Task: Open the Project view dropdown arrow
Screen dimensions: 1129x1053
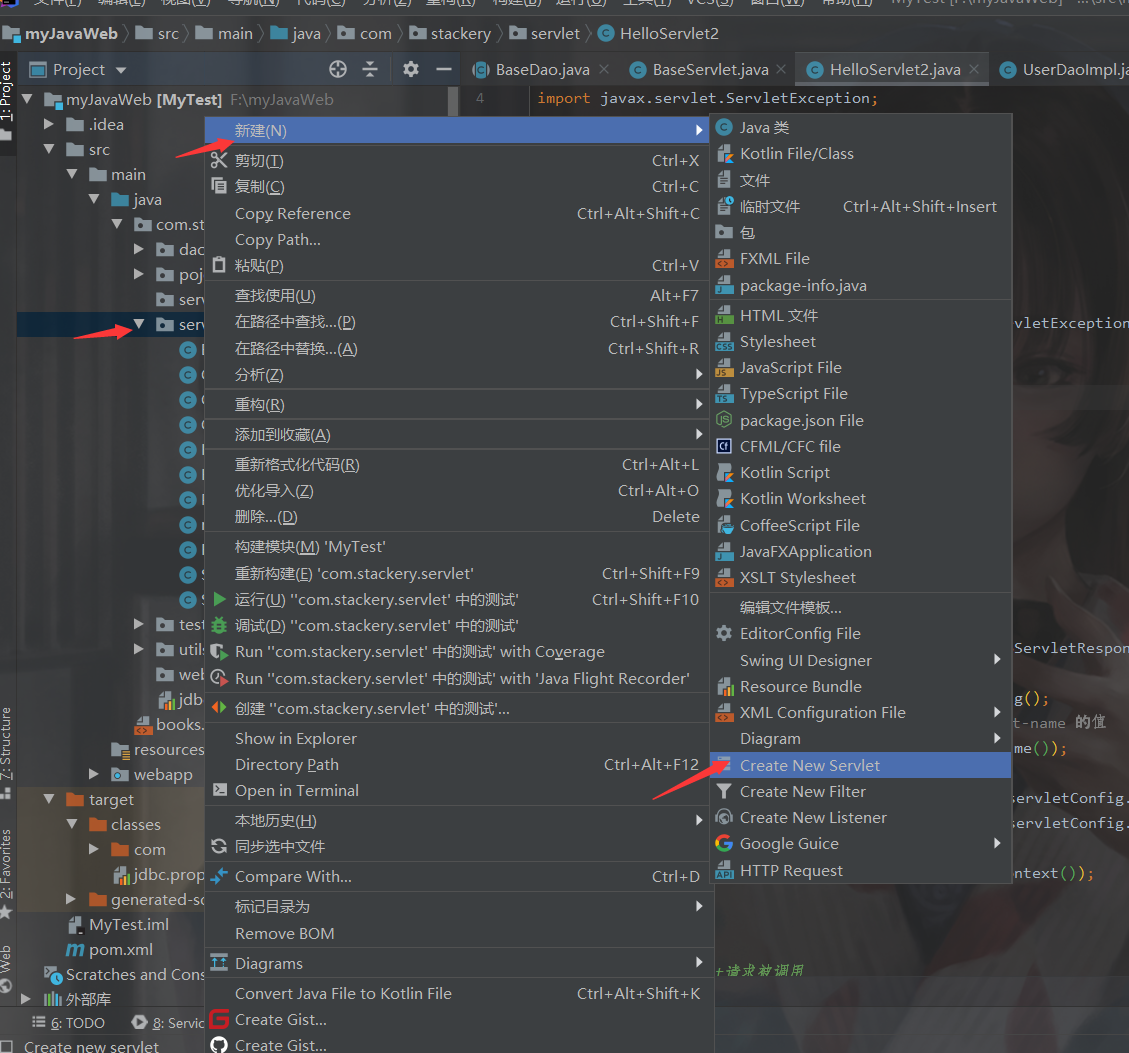Action: pyautogui.click(x=121, y=70)
